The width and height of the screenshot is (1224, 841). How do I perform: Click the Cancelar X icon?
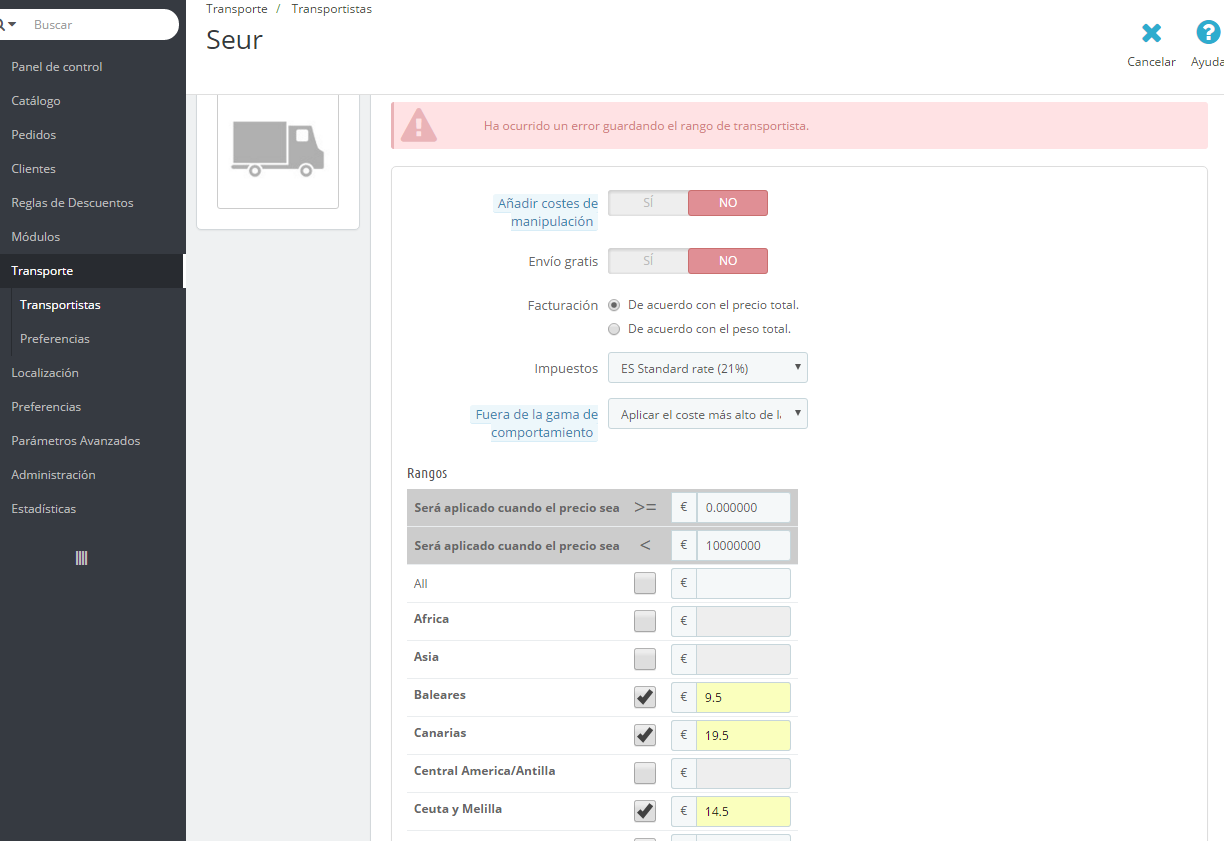[x=1151, y=33]
